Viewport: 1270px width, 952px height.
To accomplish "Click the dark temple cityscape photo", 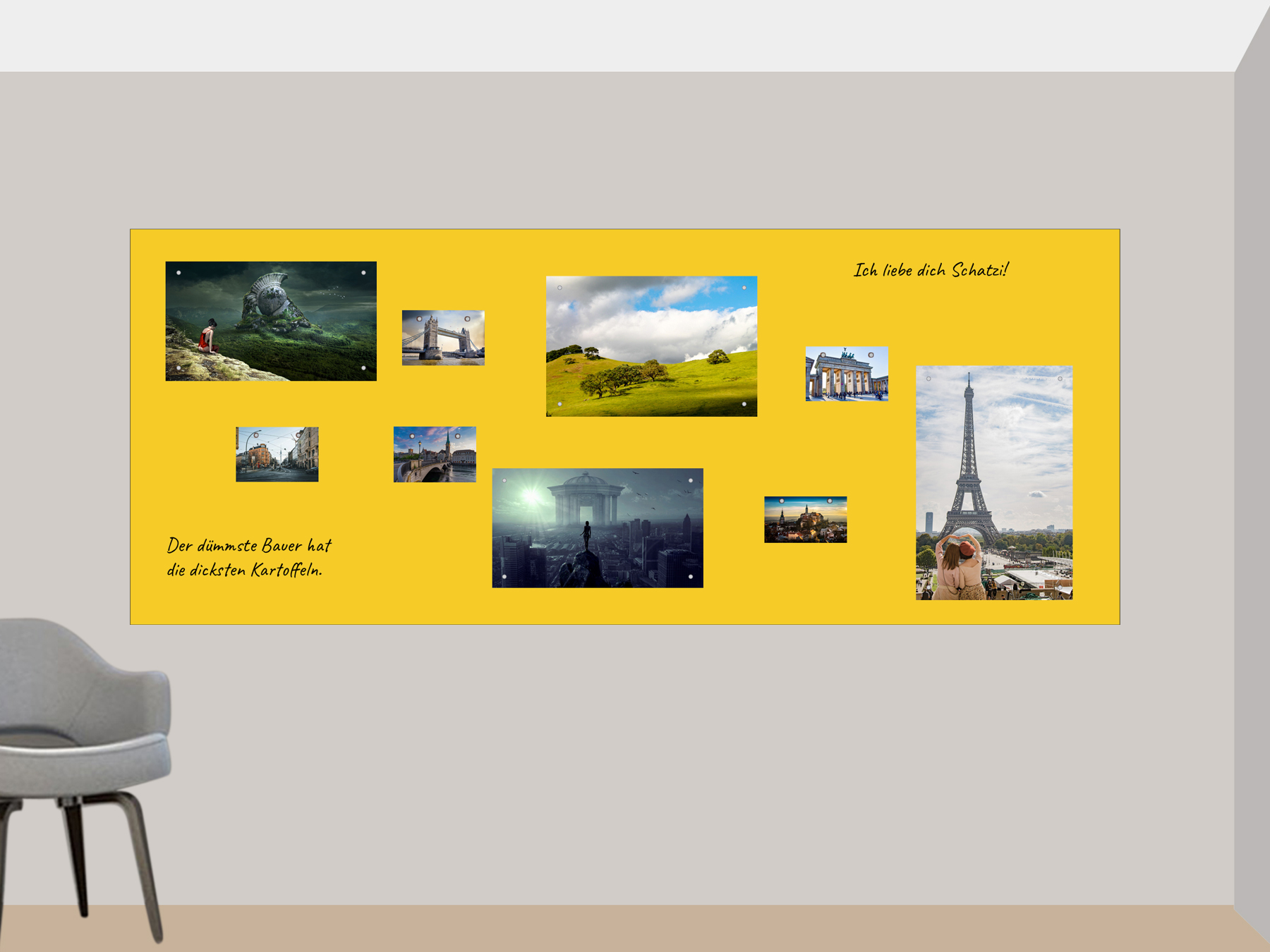I will tap(597, 528).
